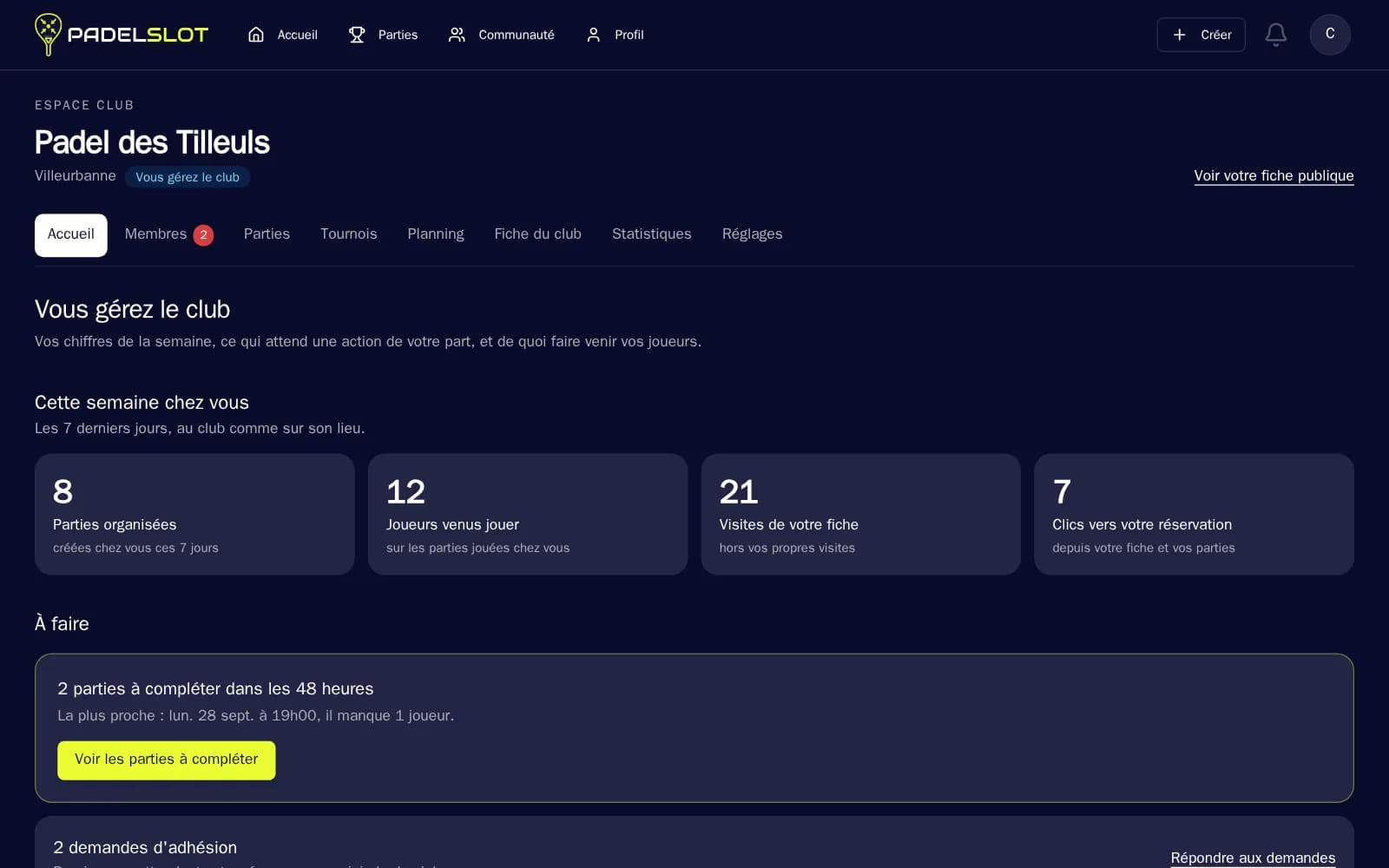This screenshot has width=1389, height=868.
Task: Click the plus icon in Créer
Action: (1179, 35)
